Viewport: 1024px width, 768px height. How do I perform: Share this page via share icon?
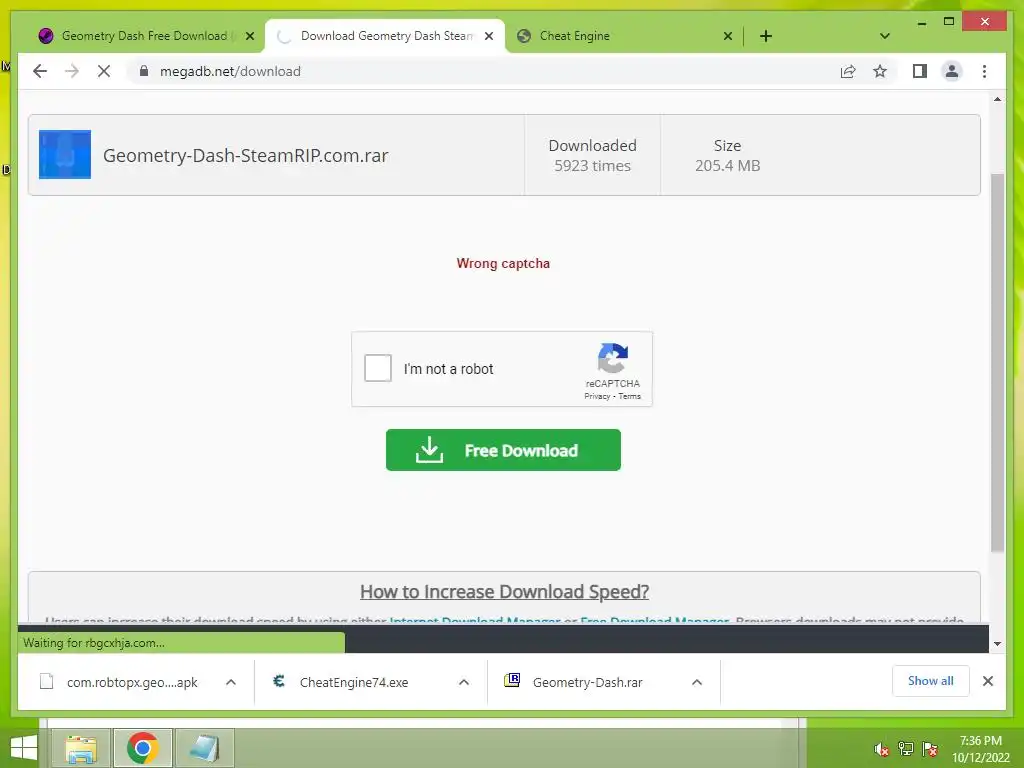point(848,71)
